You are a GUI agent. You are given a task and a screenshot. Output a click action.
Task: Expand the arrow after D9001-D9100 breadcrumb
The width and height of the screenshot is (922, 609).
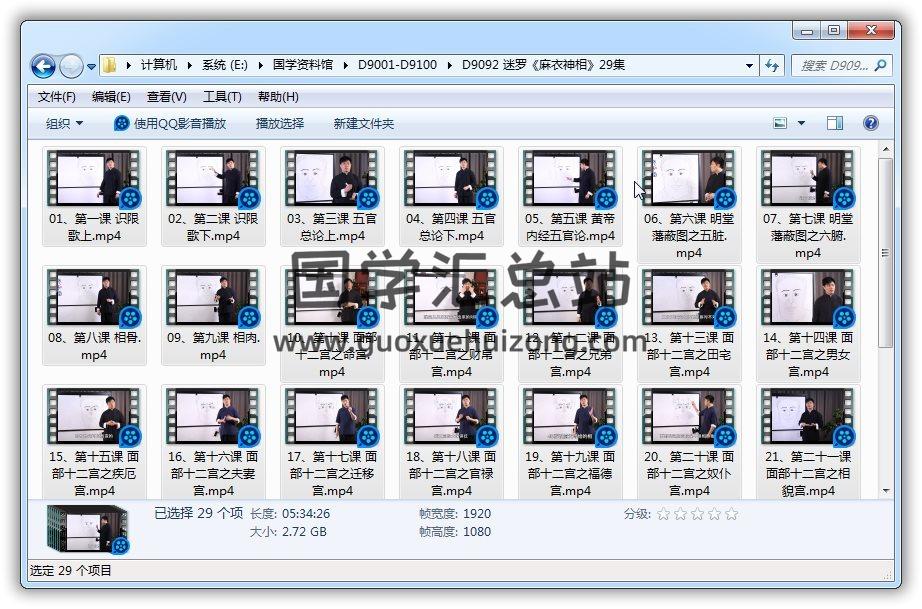coord(449,65)
